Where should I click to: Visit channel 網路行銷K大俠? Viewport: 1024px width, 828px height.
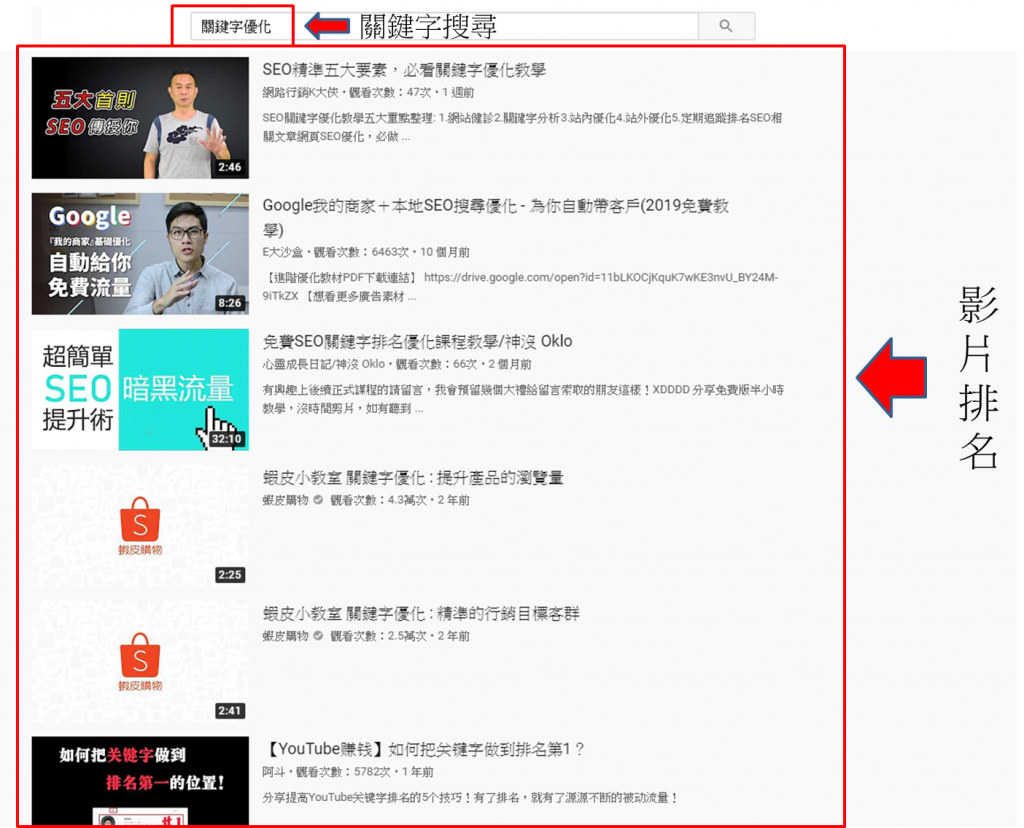300,93
